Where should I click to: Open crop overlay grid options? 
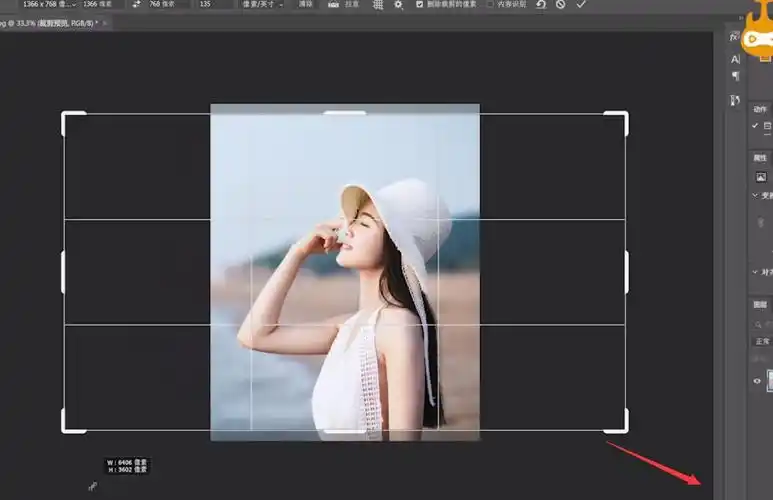(x=378, y=5)
